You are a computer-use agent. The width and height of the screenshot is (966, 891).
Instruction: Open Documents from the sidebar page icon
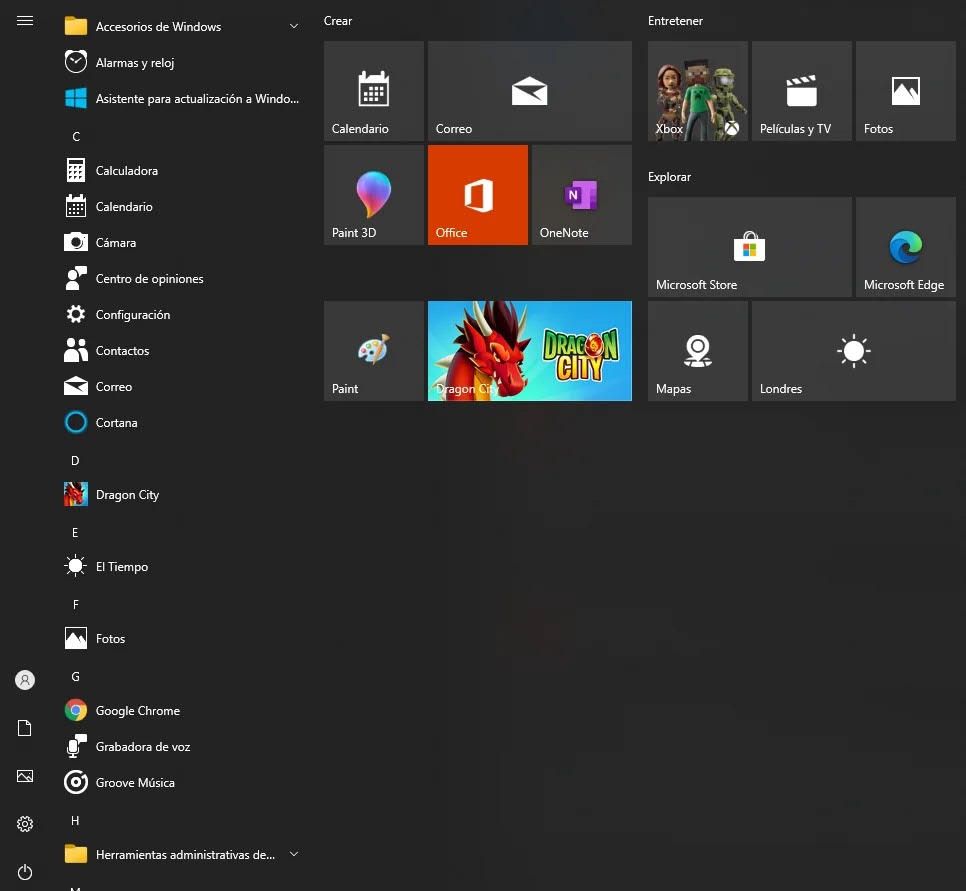click(x=25, y=728)
